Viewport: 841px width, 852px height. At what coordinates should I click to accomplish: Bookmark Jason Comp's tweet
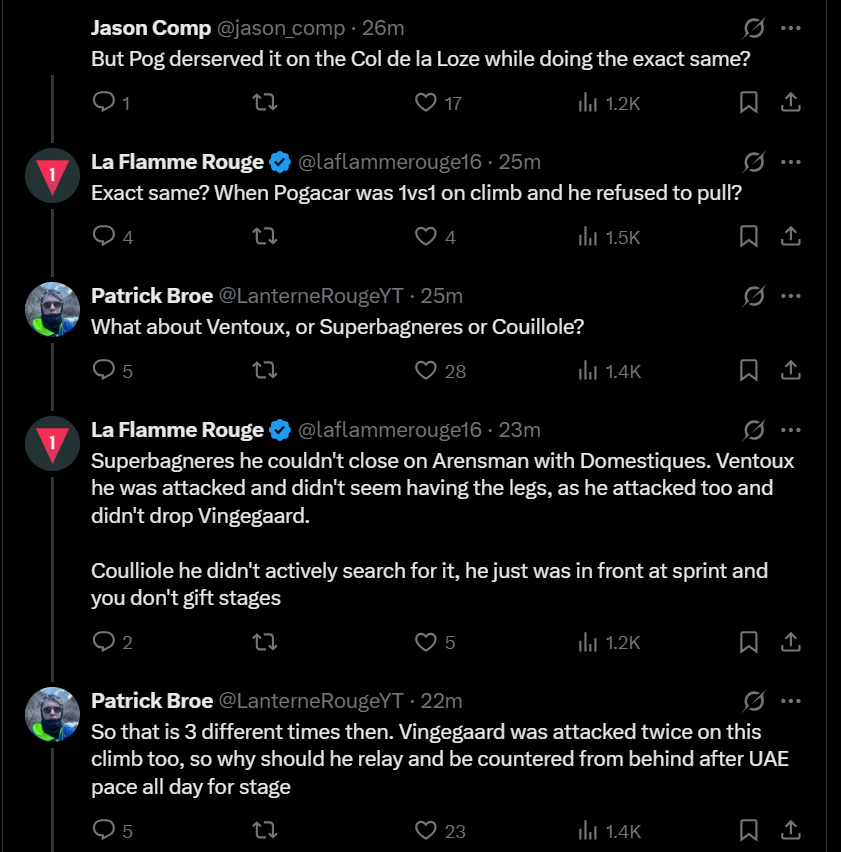click(x=748, y=102)
